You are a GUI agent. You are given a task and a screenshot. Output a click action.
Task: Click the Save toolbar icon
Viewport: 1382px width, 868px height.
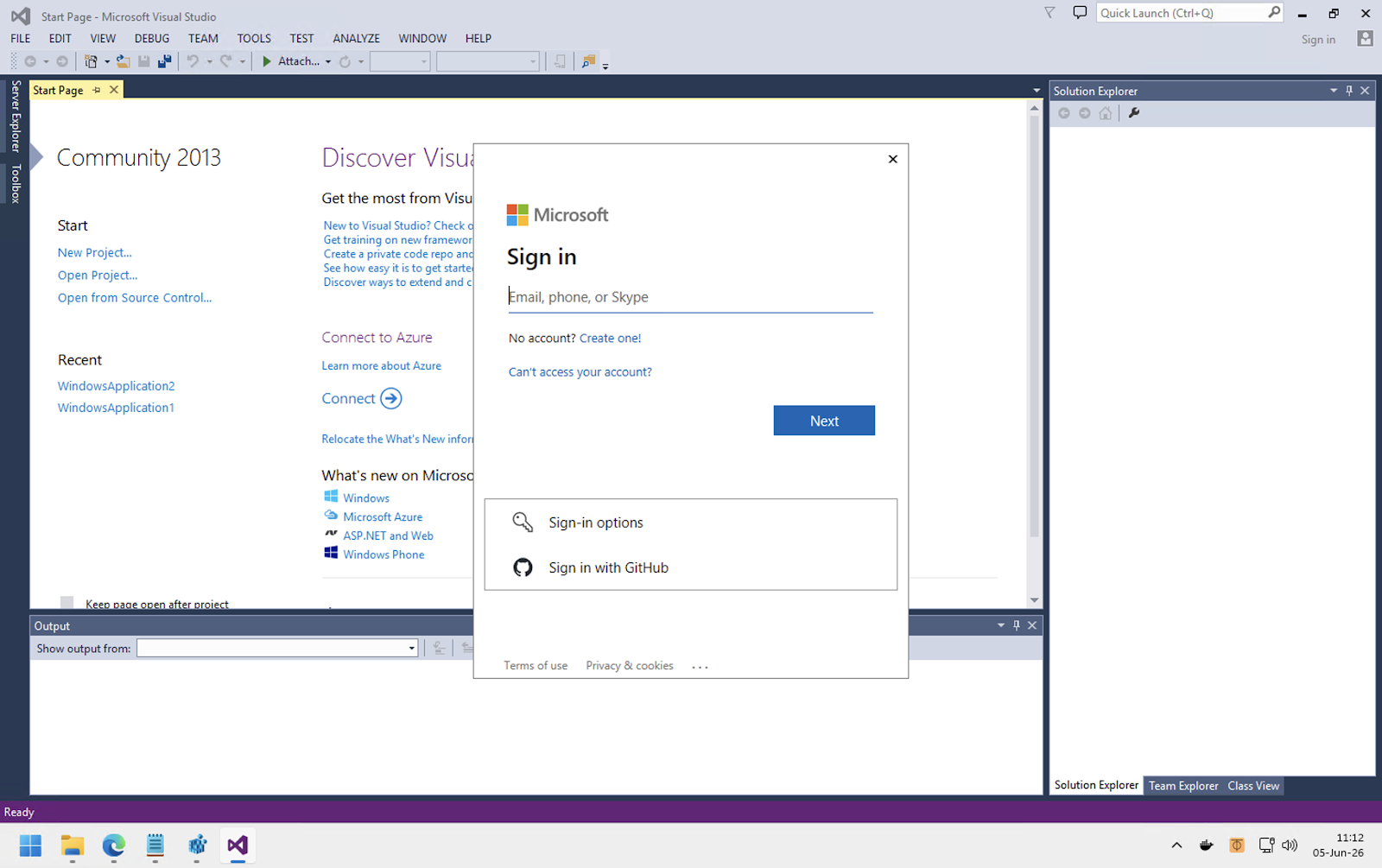[144, 61]
